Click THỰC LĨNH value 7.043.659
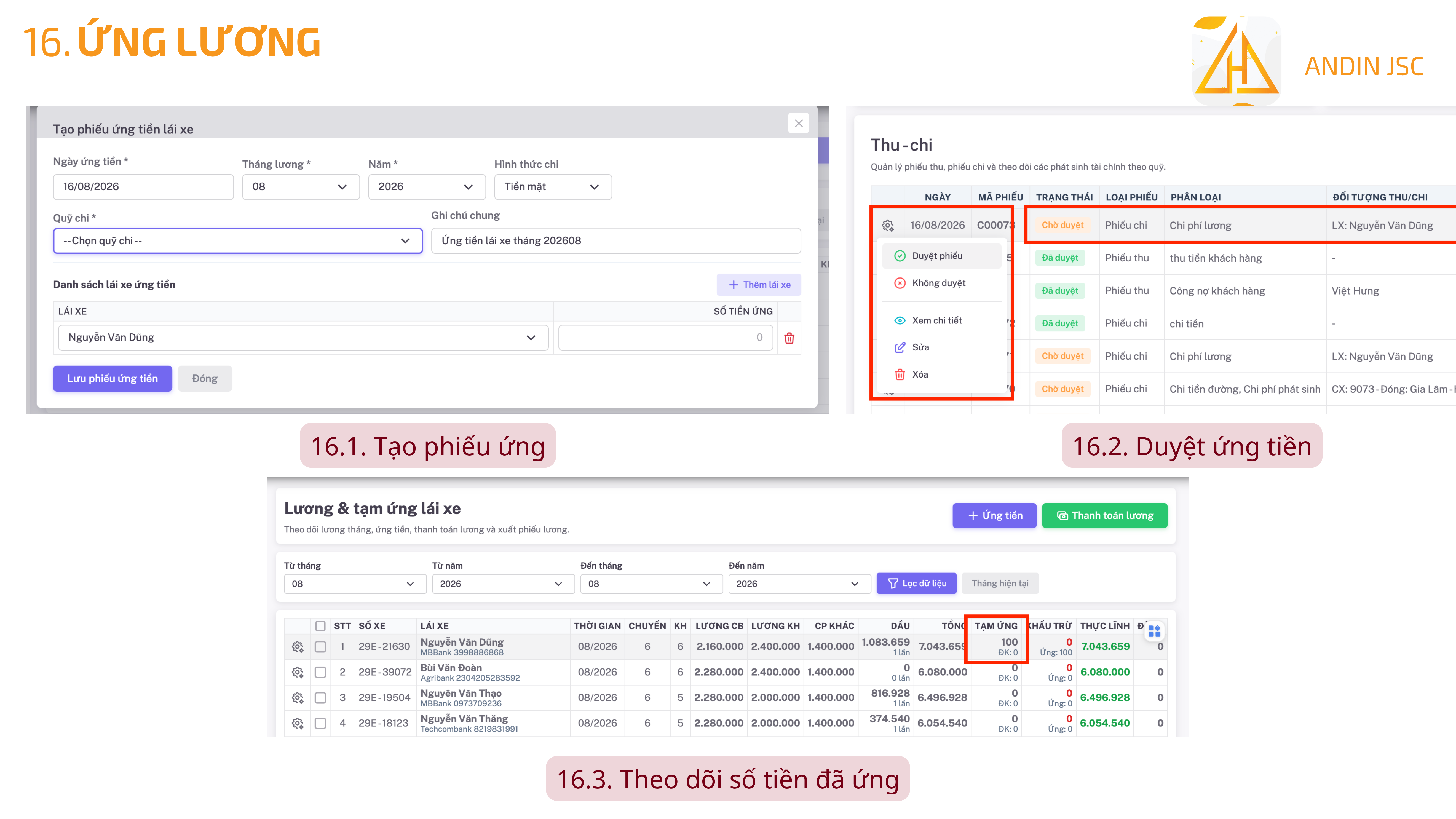 [1105, 647]
